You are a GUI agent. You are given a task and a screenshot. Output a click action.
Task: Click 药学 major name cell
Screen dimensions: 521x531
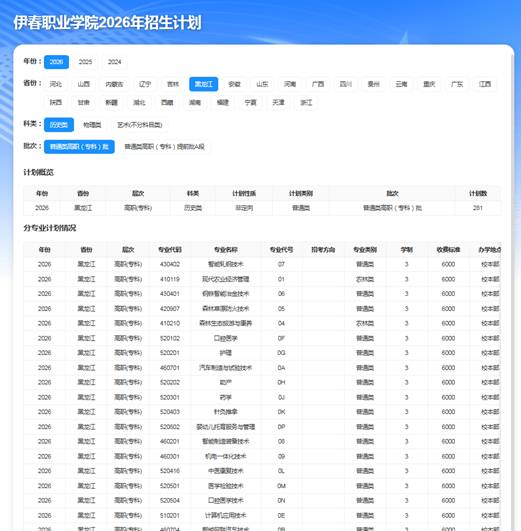(x=226, y=397)
